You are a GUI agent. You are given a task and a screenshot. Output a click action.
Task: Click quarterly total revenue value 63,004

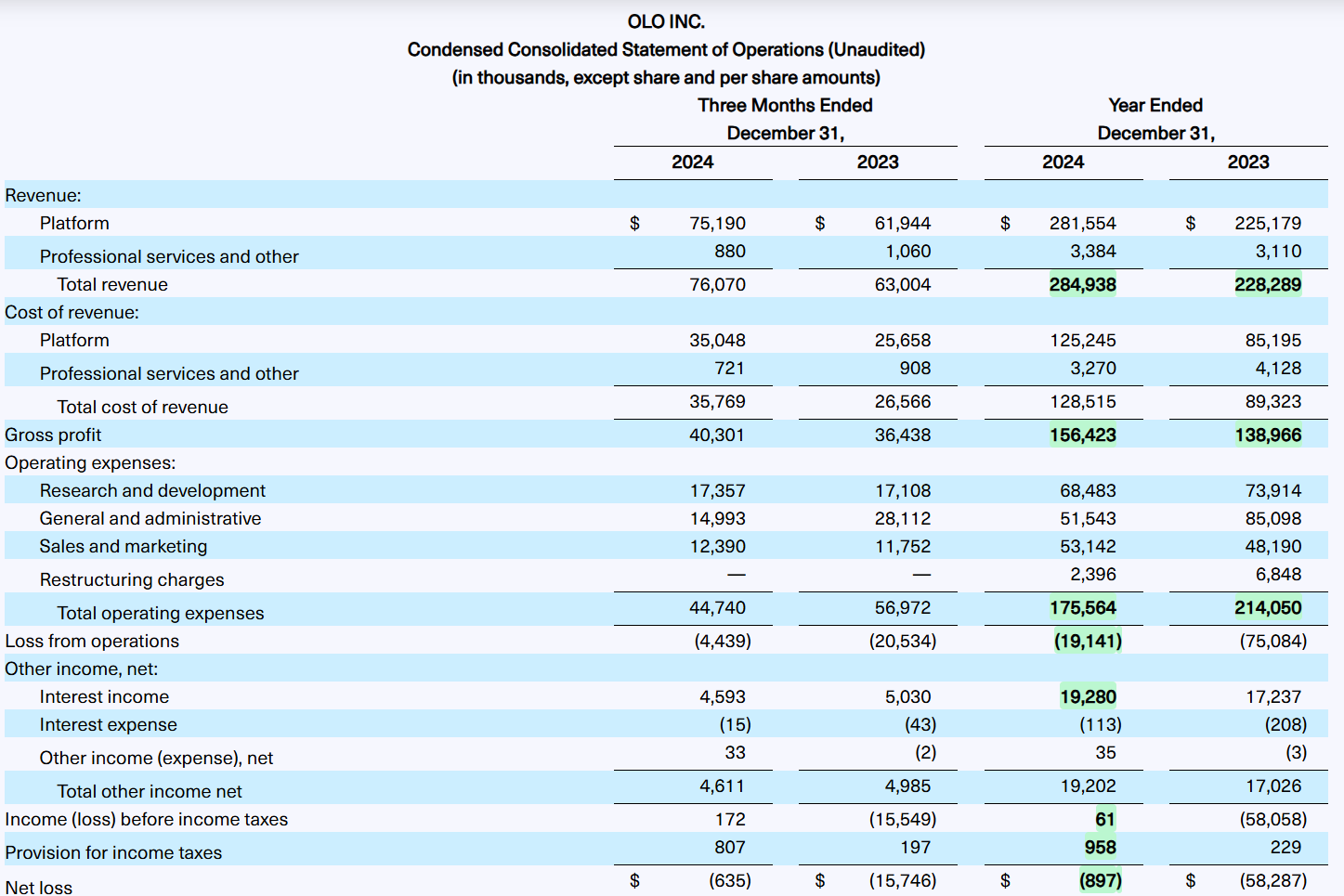point(902,284)
